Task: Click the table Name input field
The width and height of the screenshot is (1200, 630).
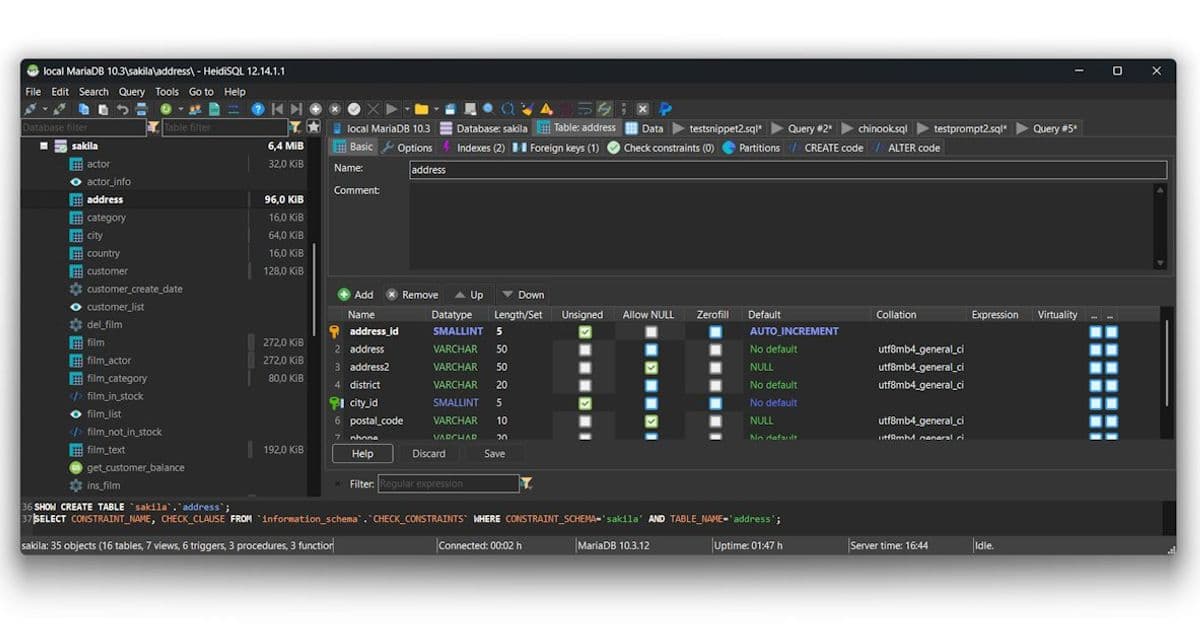Action: 788,170
